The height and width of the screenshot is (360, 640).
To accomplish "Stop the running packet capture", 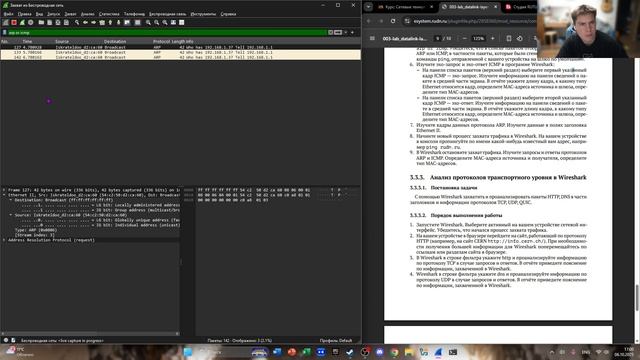I will [x=14, y=22].
